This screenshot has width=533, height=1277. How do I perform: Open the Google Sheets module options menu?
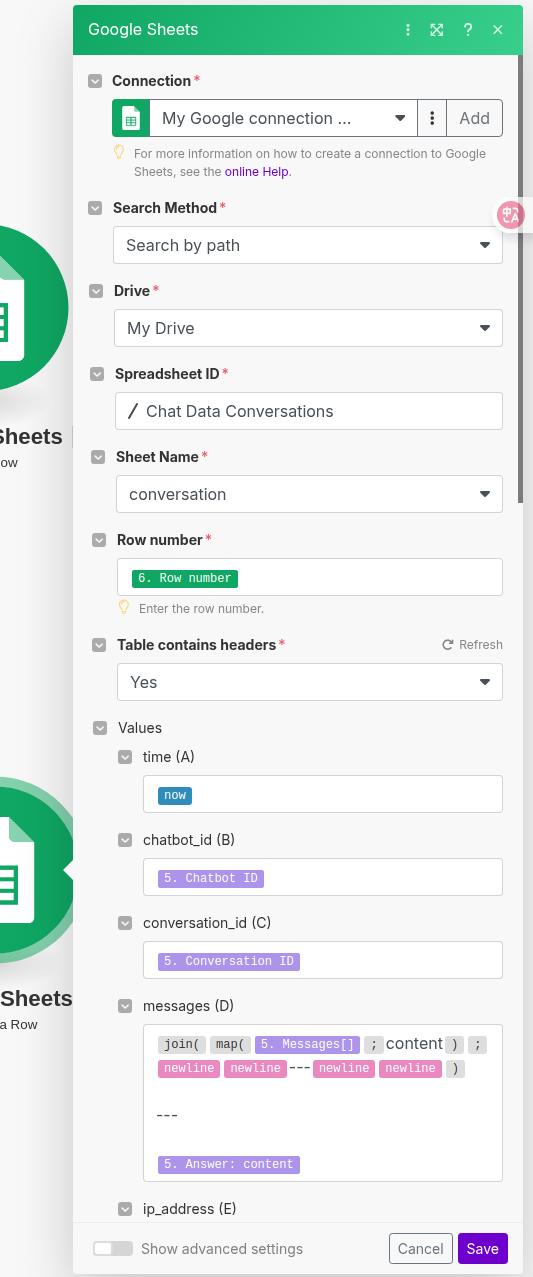coord(408,30)
